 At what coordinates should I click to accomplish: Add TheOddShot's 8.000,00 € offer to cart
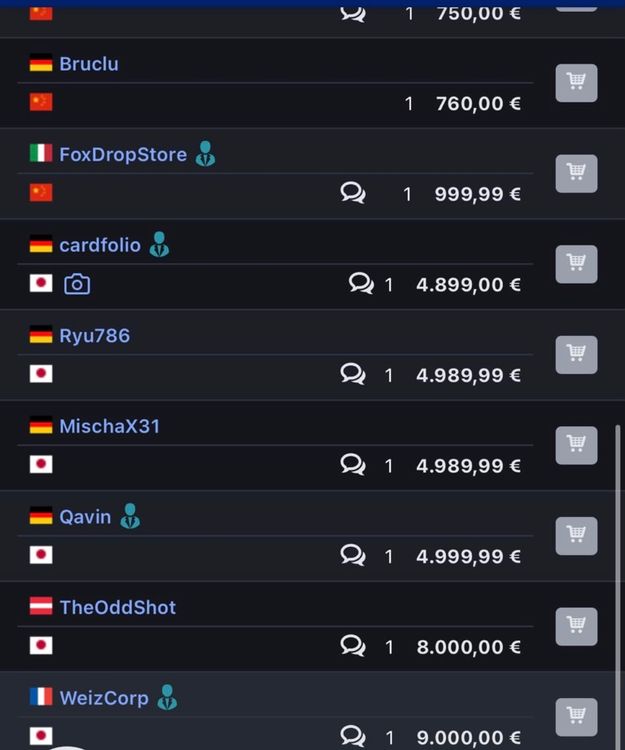(576, 627)
